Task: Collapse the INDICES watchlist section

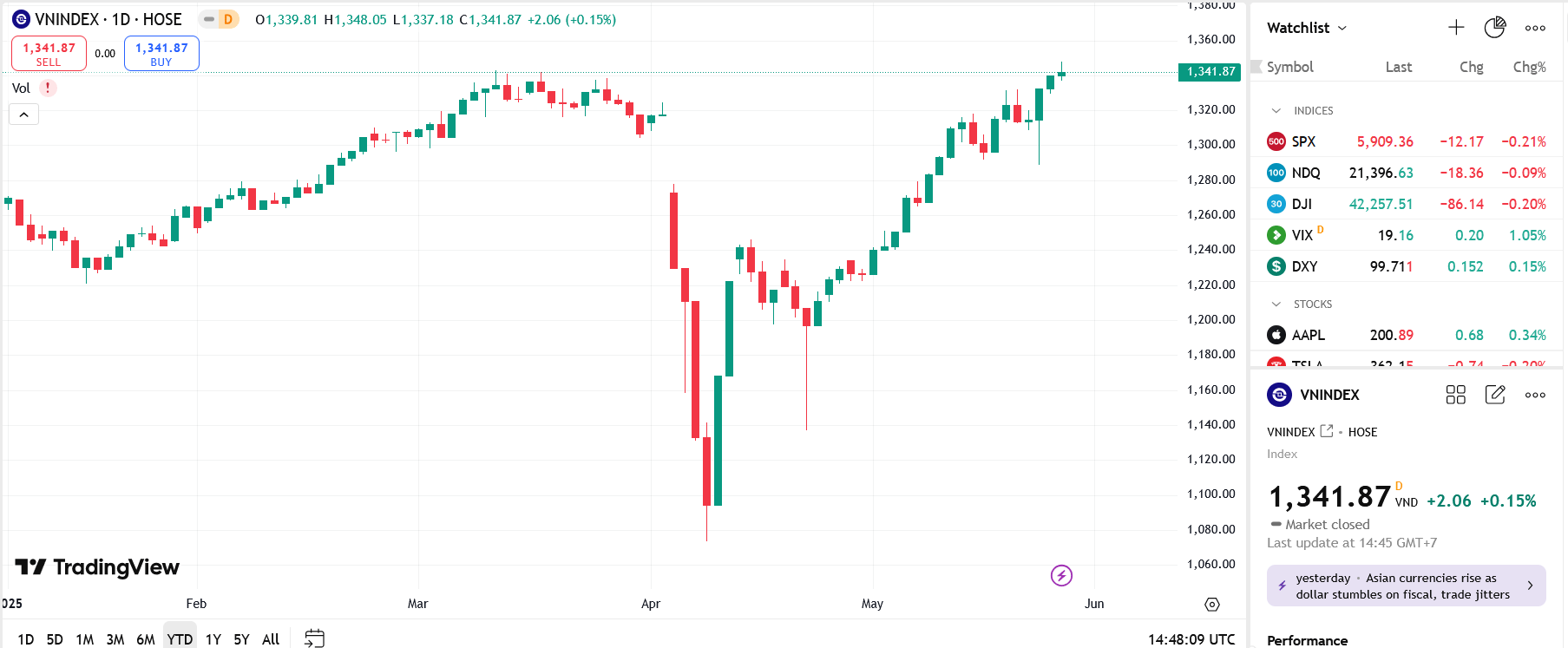Action: [1276, 111]
